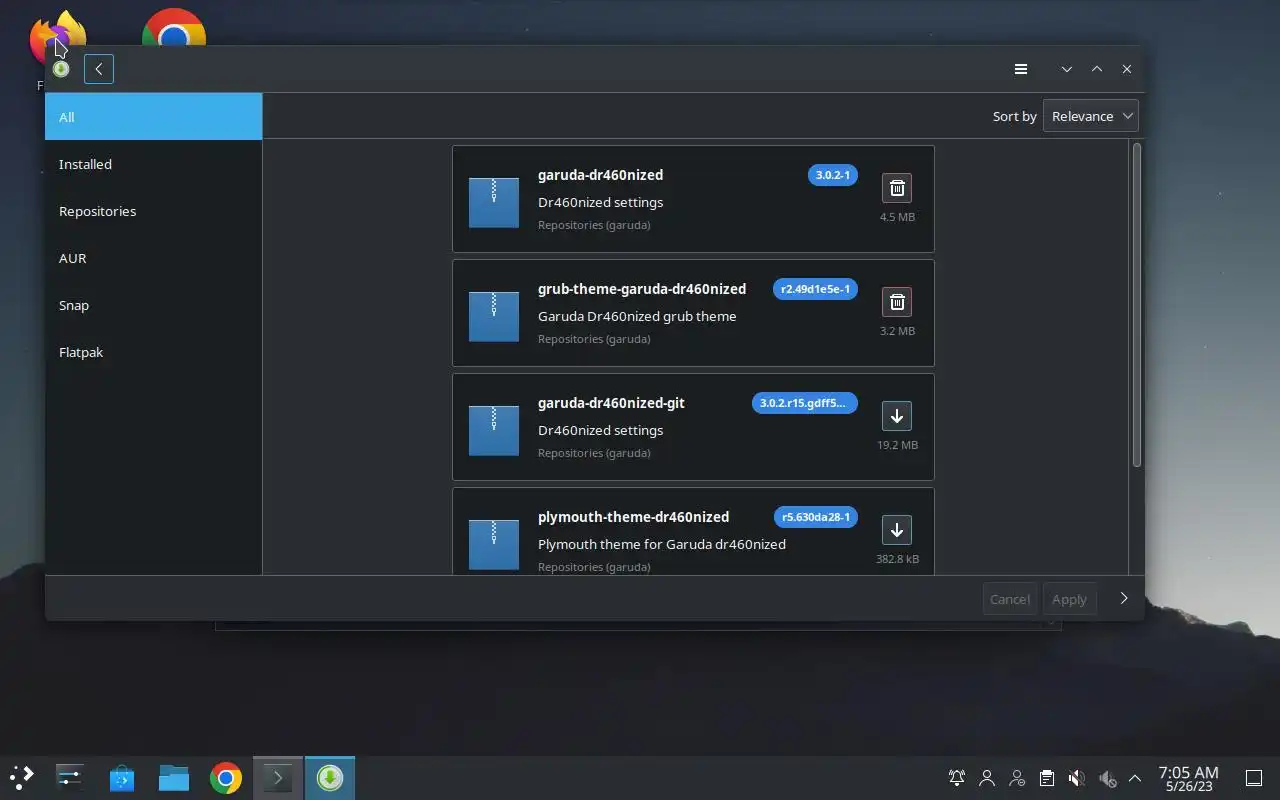Switch to the terminal taskbar entry
Screen dimensions: 1280x800
tap(278, 777)
